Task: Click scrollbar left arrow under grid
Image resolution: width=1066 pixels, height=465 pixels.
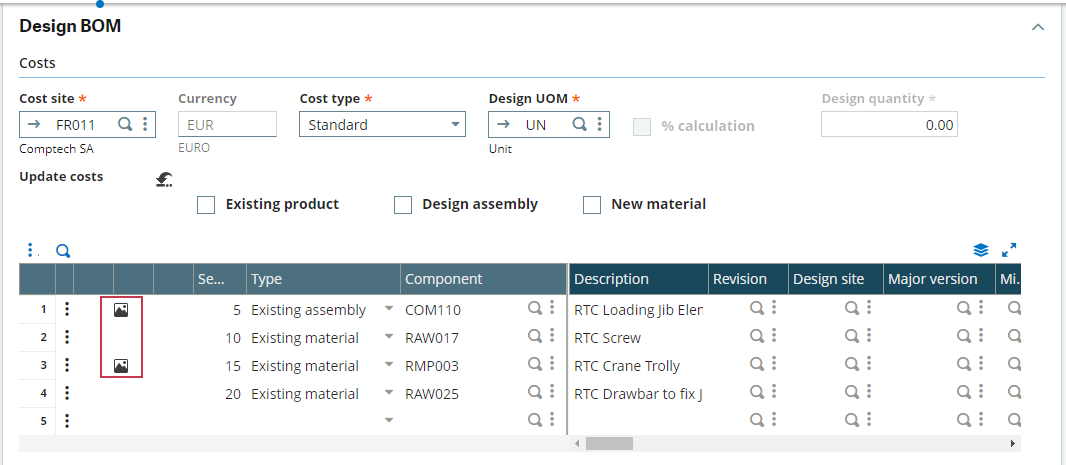Action: (577, 444)
